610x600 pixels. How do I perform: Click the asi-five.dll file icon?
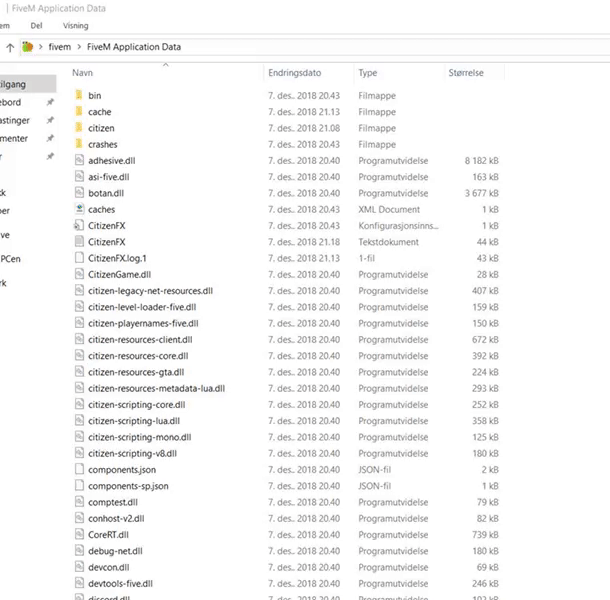(79, 176)
